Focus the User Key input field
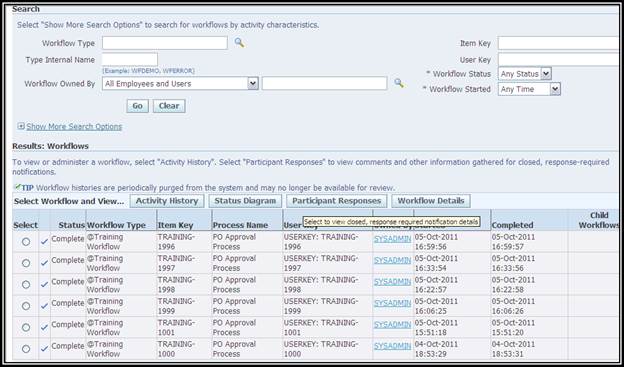624x367 pixels. [558, 60]
